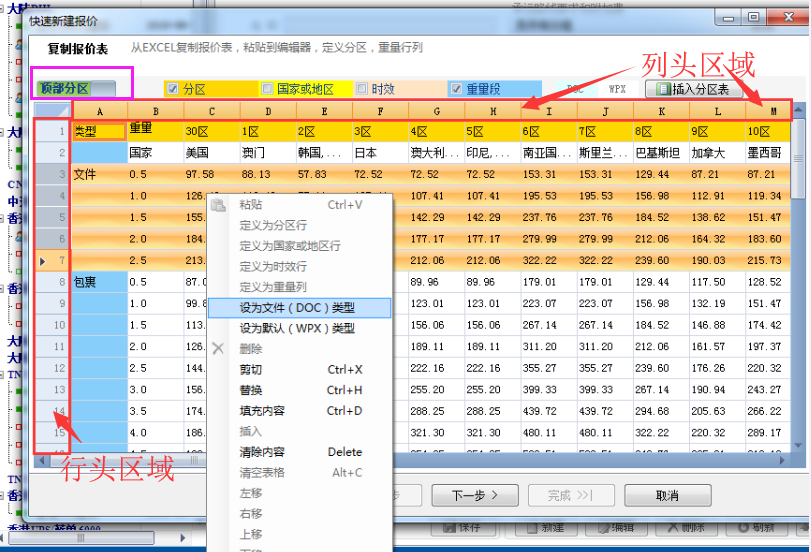Click the 刷新 button at the bottom right
Viewport: 811px width, 552px height.
755,527
